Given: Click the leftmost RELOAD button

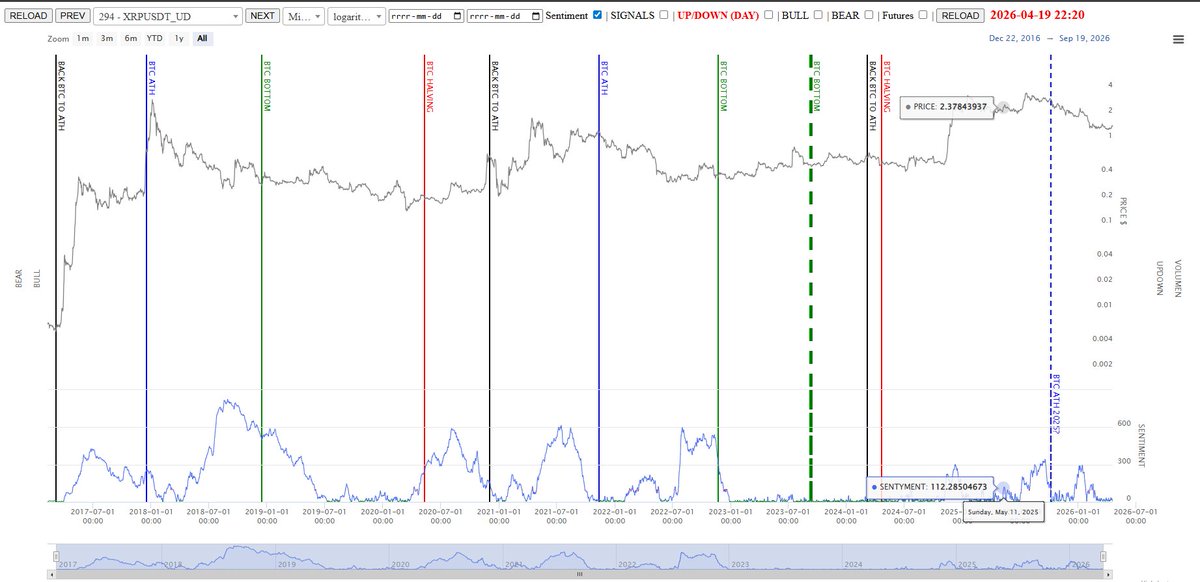Looking at the screenshot, I should point(27,16).
